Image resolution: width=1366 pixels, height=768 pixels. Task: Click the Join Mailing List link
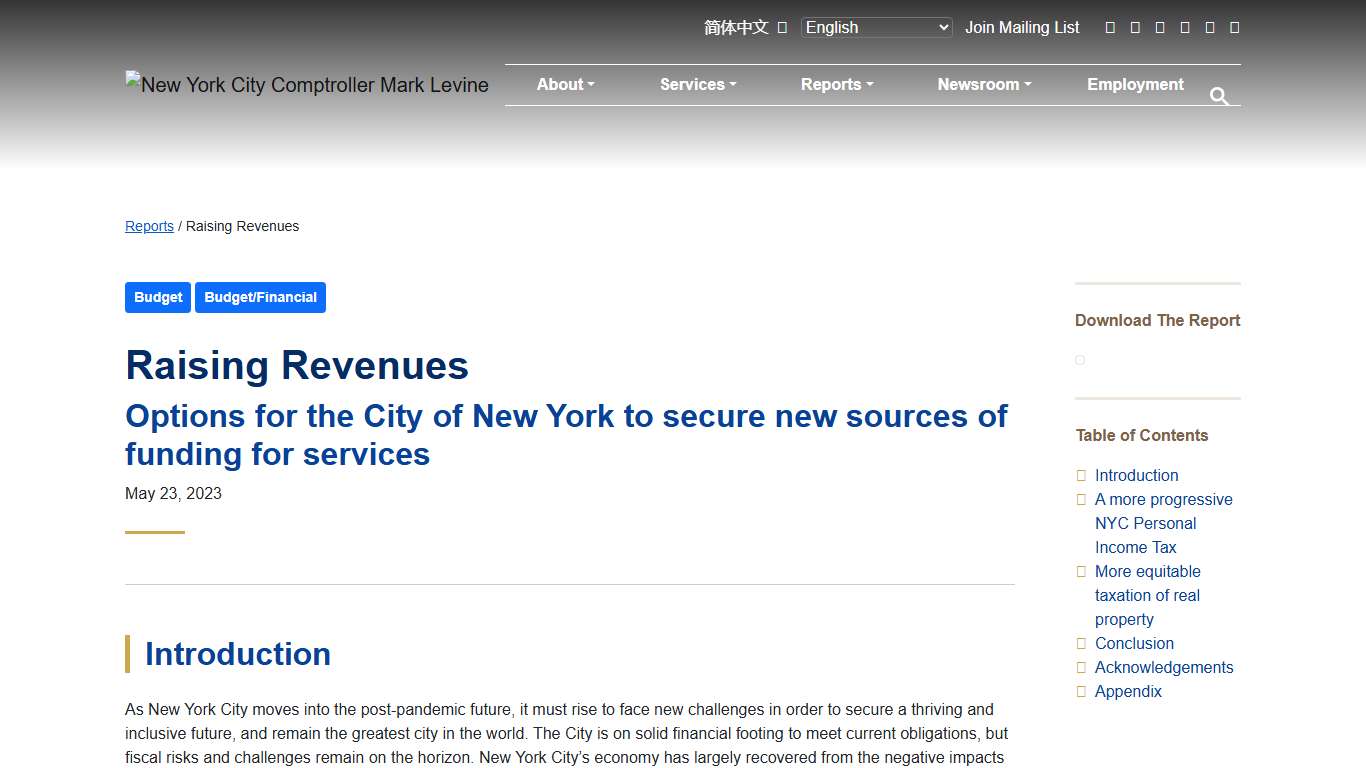tap(1022, 27)
